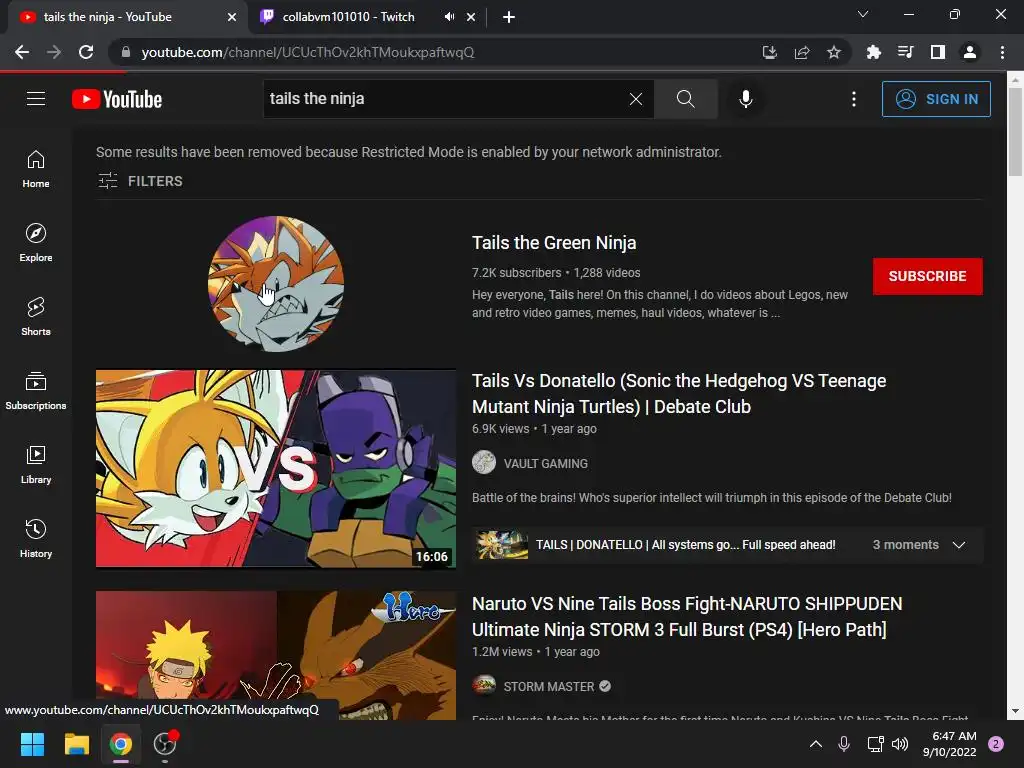Share this page using the share icon
Image resolution: width=1024 pixels, height=768 pixels.
[x=802, y=52]
